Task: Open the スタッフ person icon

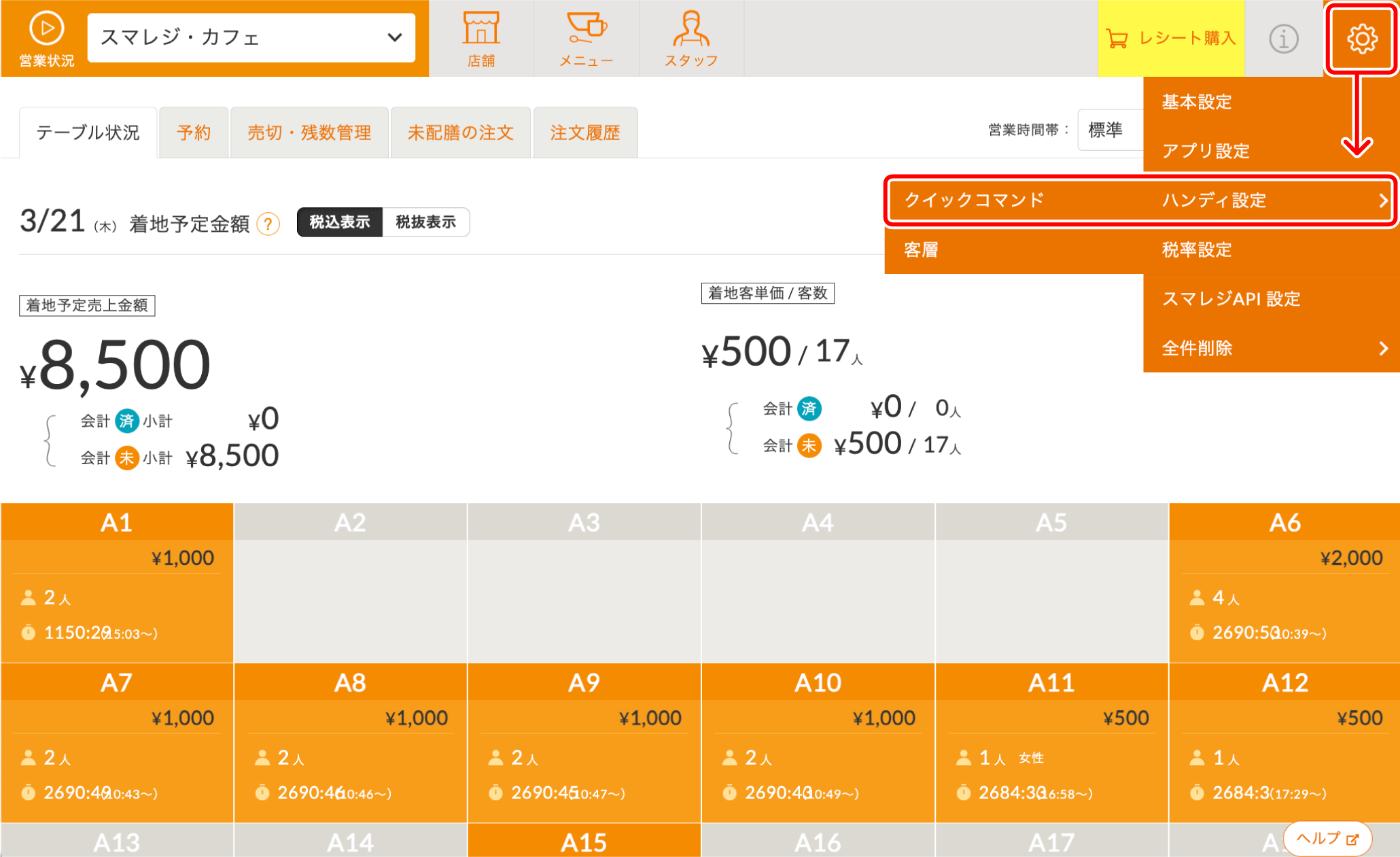Action: [x=691, y=28]
